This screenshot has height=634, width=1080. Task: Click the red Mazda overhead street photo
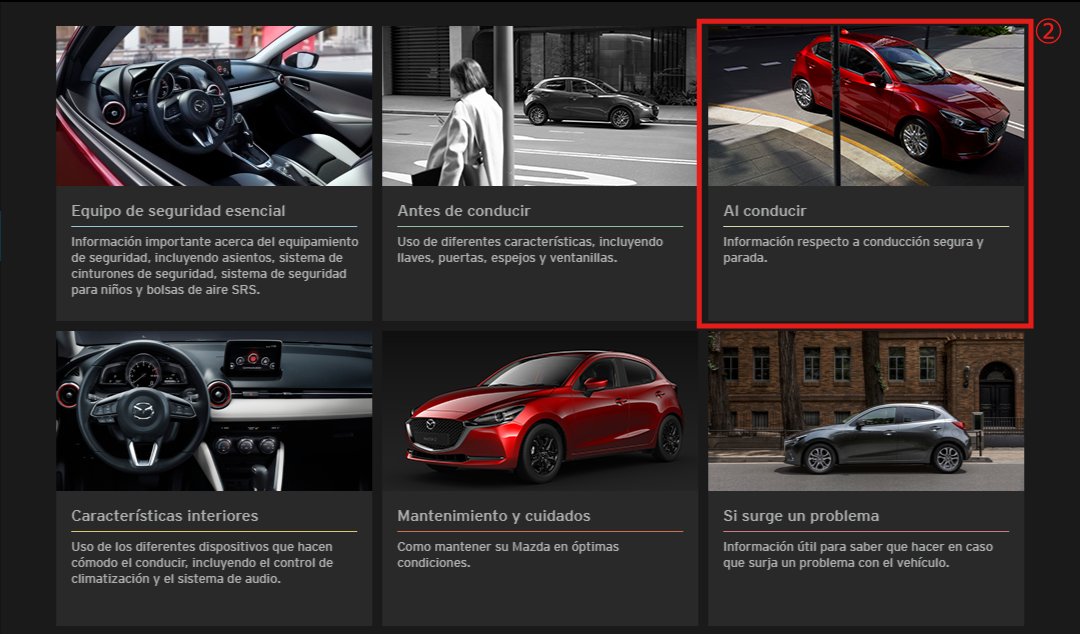coord(865,106)
